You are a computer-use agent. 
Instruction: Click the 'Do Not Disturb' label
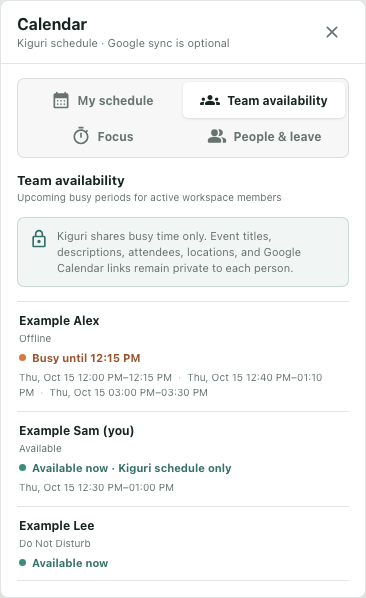55,543
